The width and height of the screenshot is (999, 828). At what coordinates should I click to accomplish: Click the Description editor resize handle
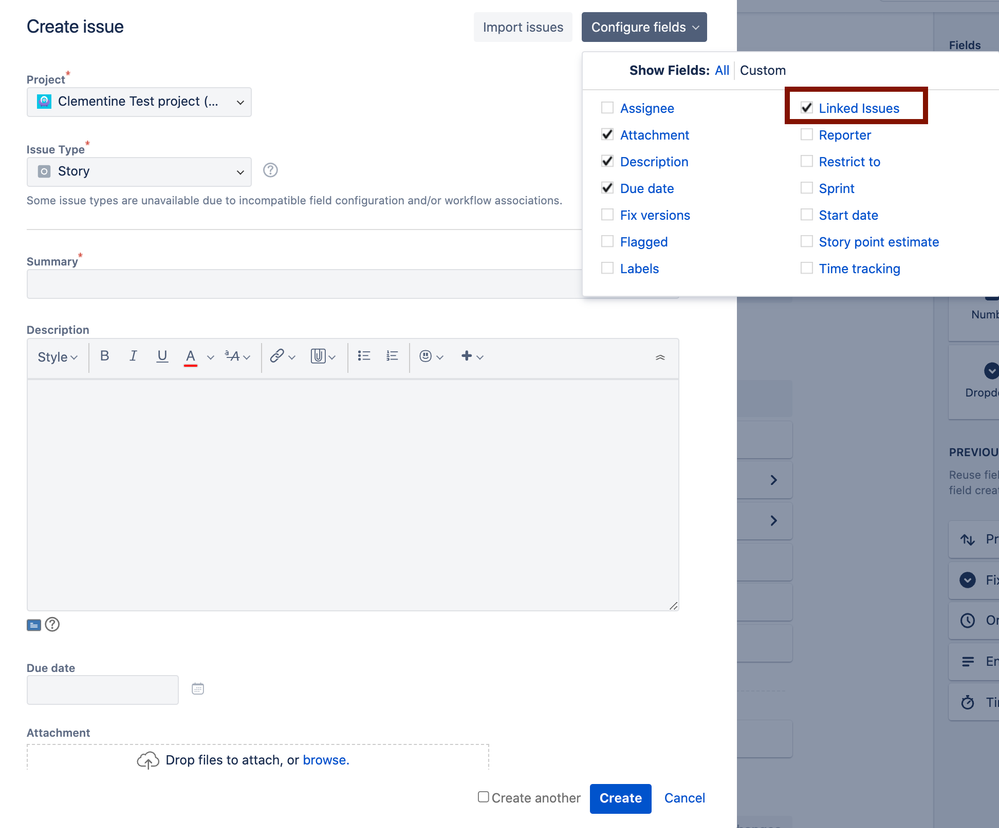[x=673, y=606]
